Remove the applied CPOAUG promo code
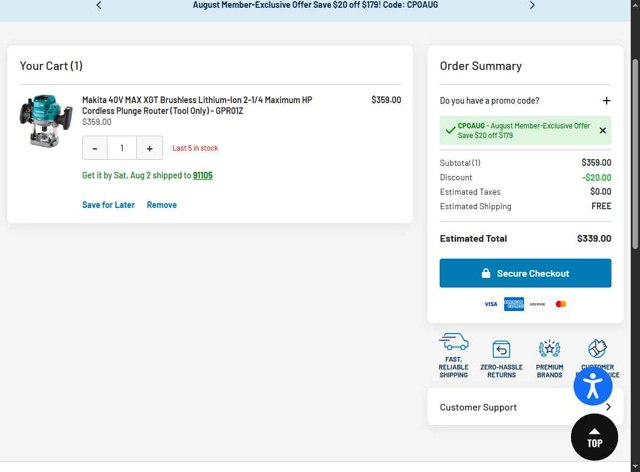640x472 pixels. tap(602, 131)
